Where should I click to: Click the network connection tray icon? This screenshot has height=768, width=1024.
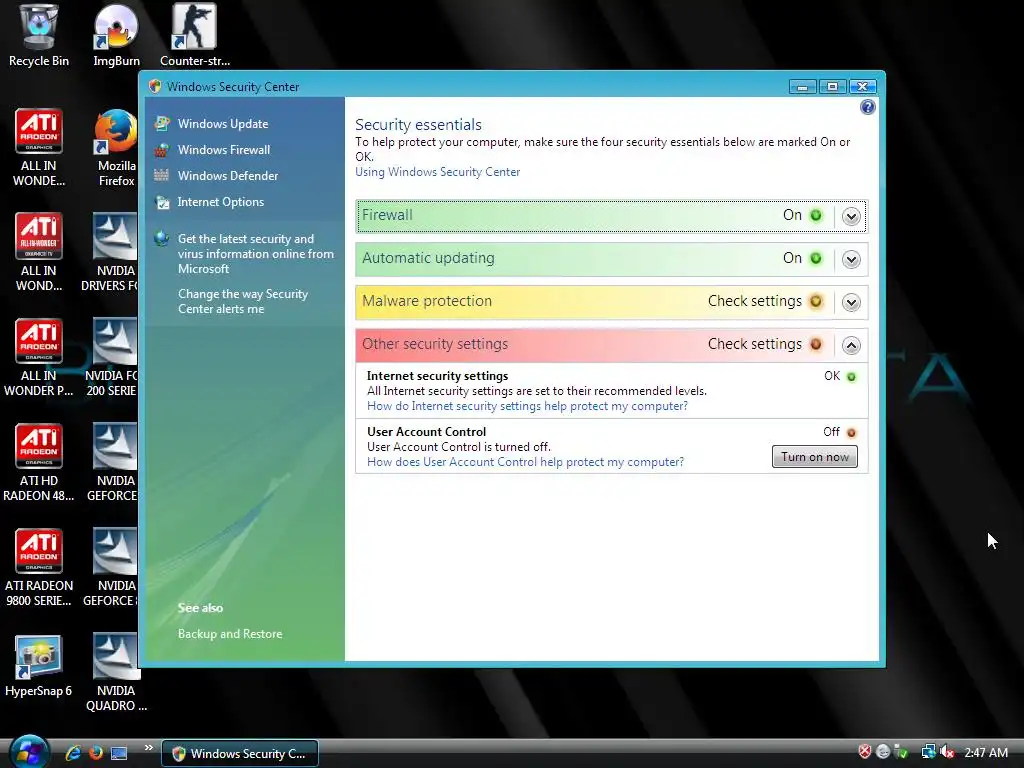[928, 752]
